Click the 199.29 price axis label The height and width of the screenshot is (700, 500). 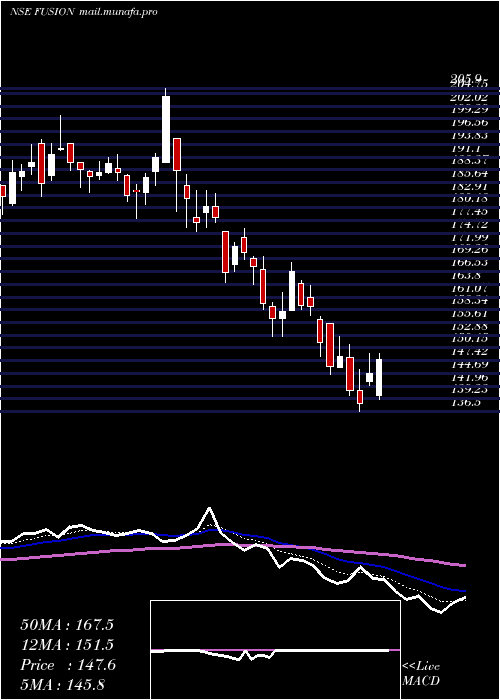(x=469, y=110)
